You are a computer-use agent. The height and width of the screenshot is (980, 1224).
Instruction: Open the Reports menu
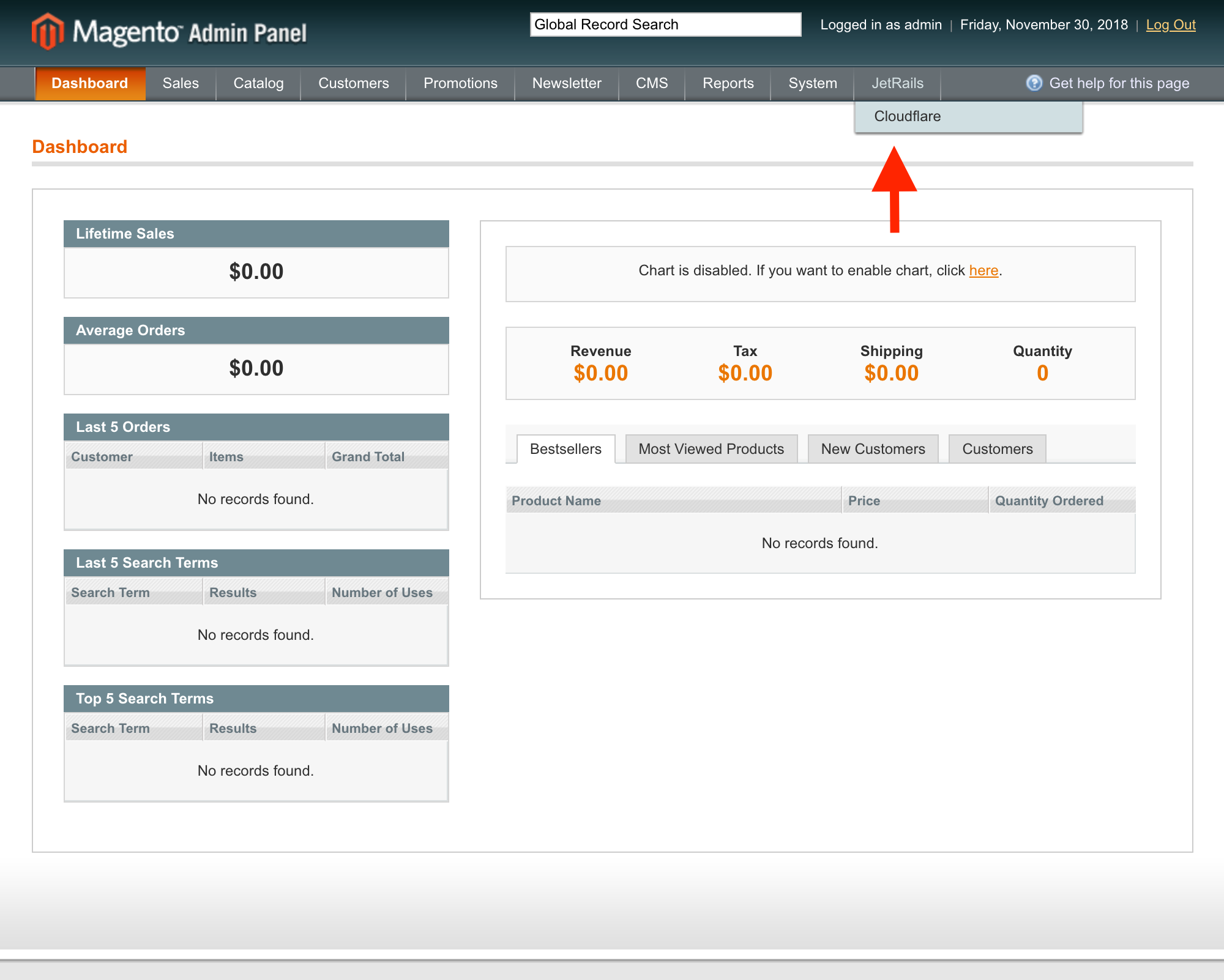(x=728, y=83)
